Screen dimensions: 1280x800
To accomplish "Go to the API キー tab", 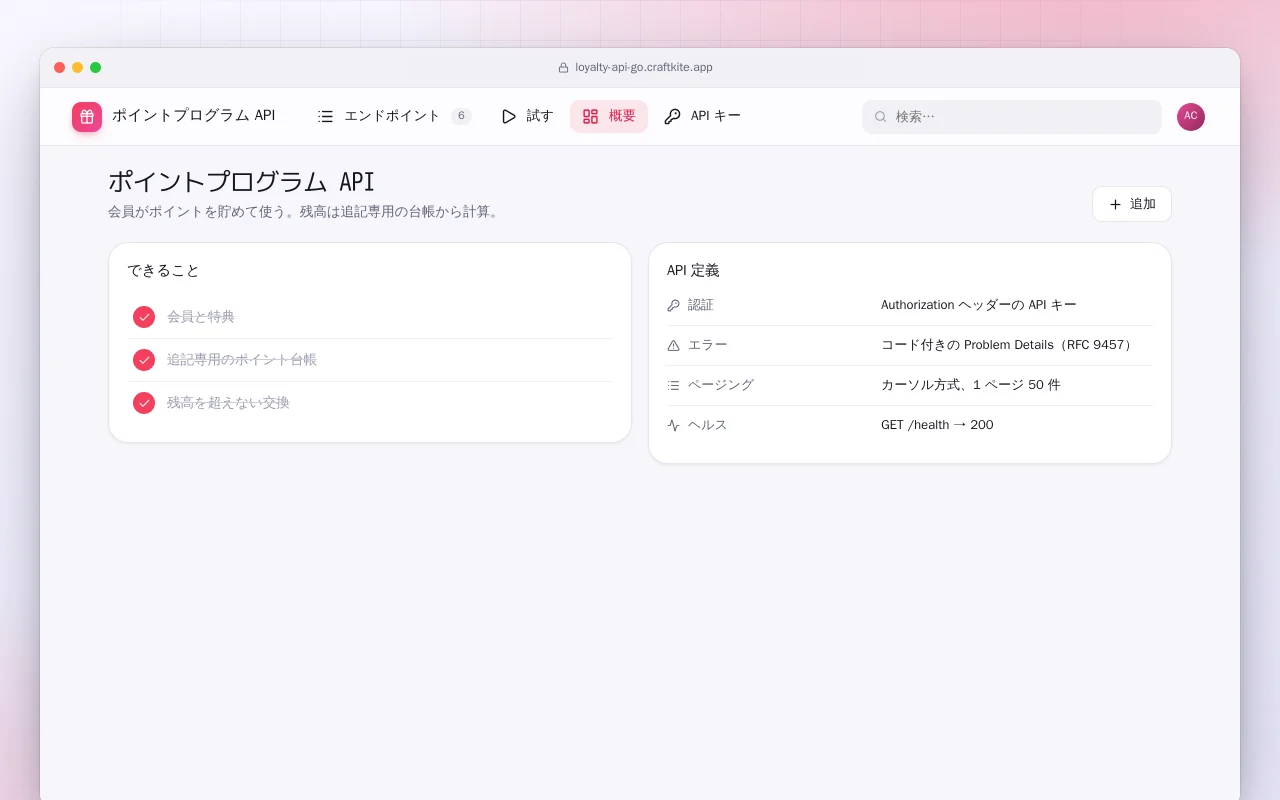I will pyautogui.click(x=703, y=116).
